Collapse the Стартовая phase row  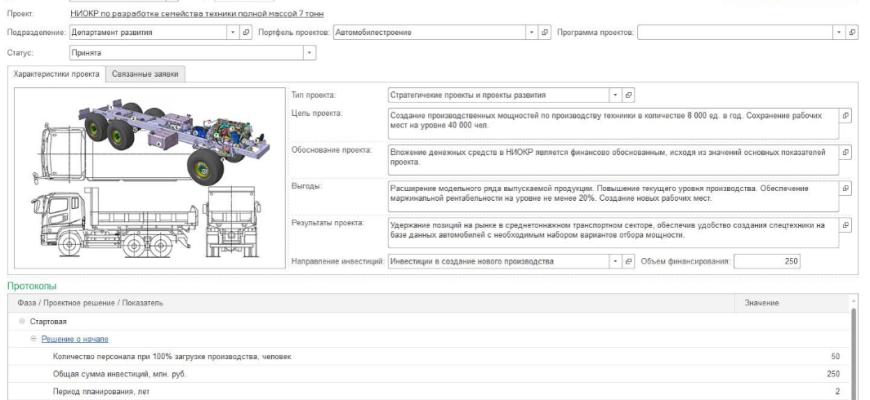(22, 321)
